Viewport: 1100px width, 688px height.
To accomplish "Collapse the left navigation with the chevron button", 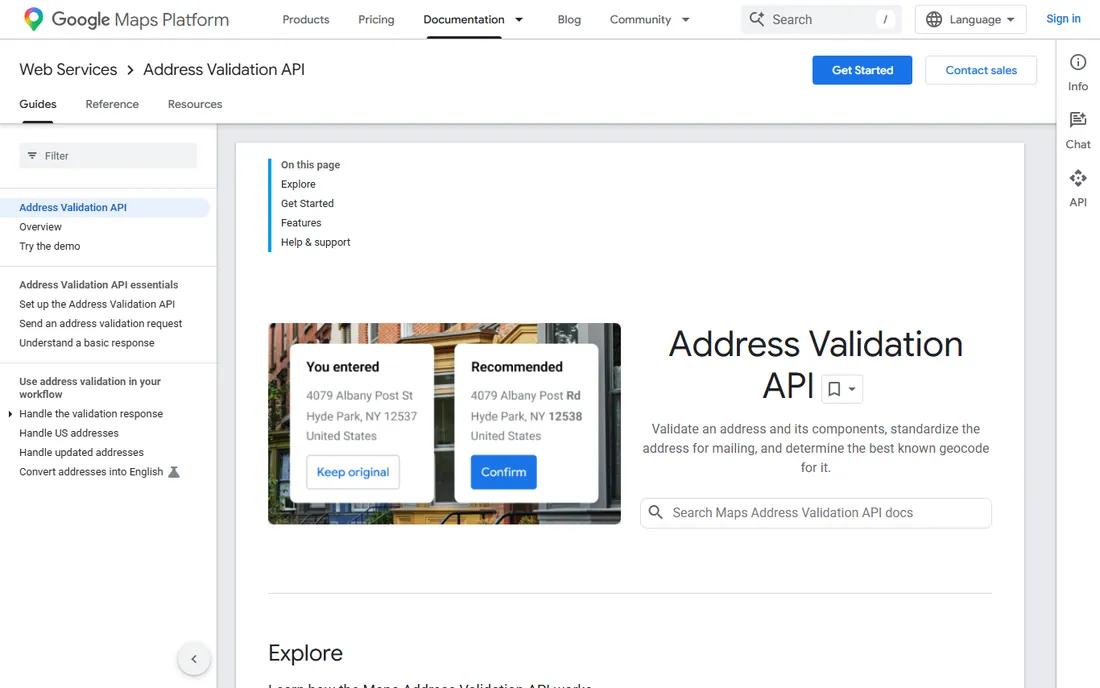I will [x=194, y=659].
